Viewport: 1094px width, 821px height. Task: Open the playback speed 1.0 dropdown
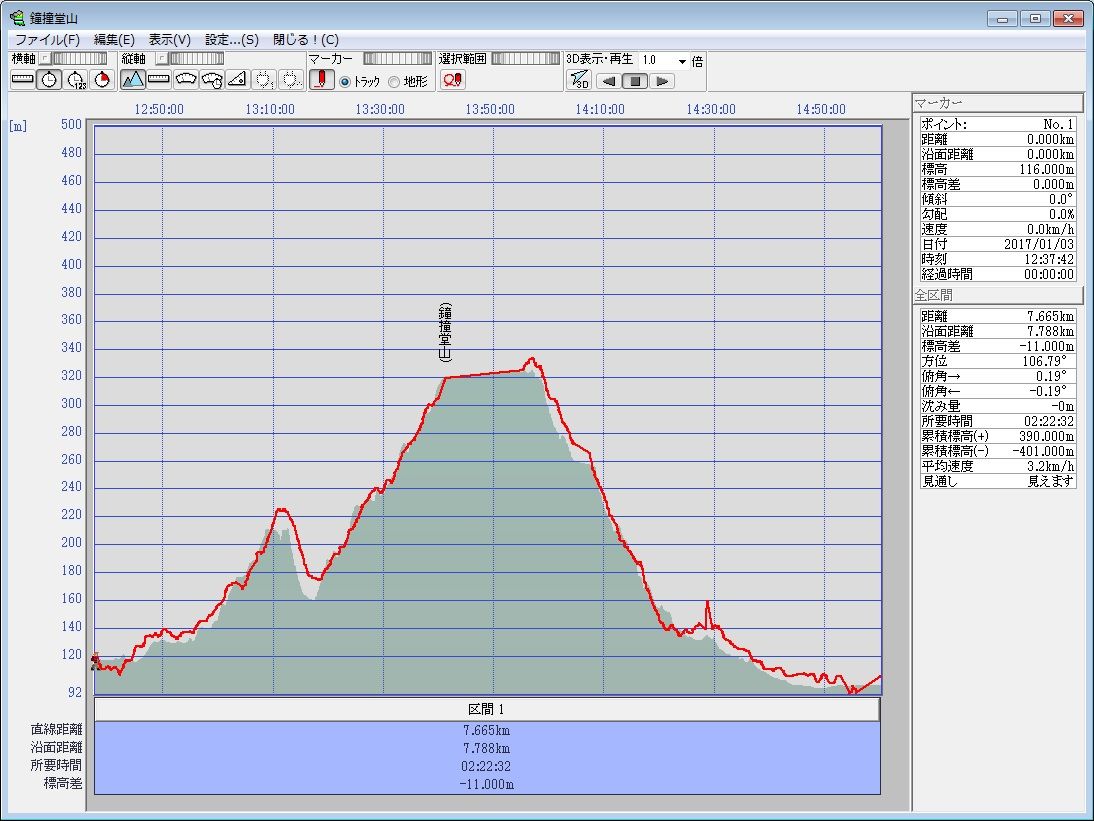[x=682, y=61]
